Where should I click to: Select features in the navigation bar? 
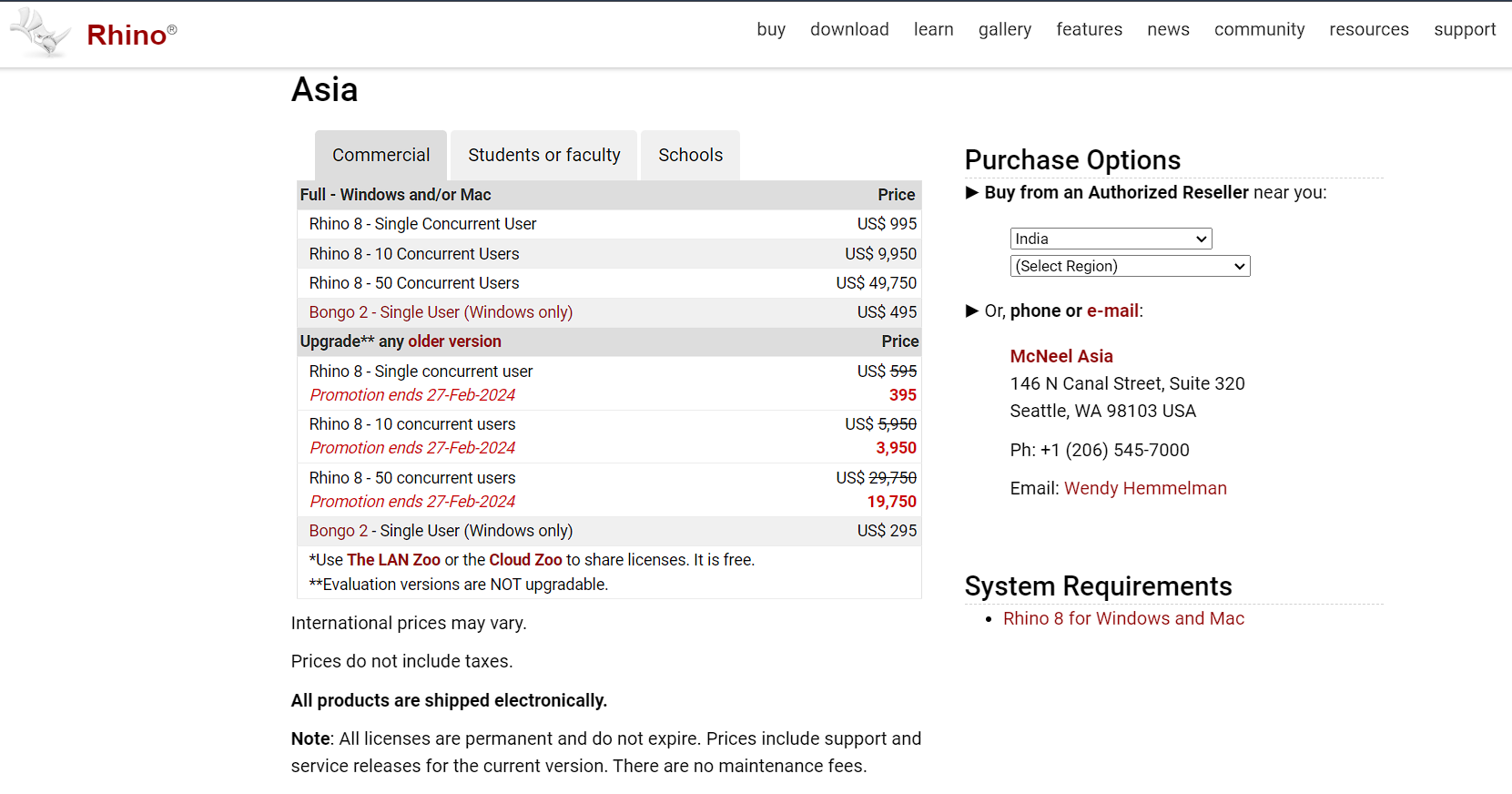coord(1090,29)
